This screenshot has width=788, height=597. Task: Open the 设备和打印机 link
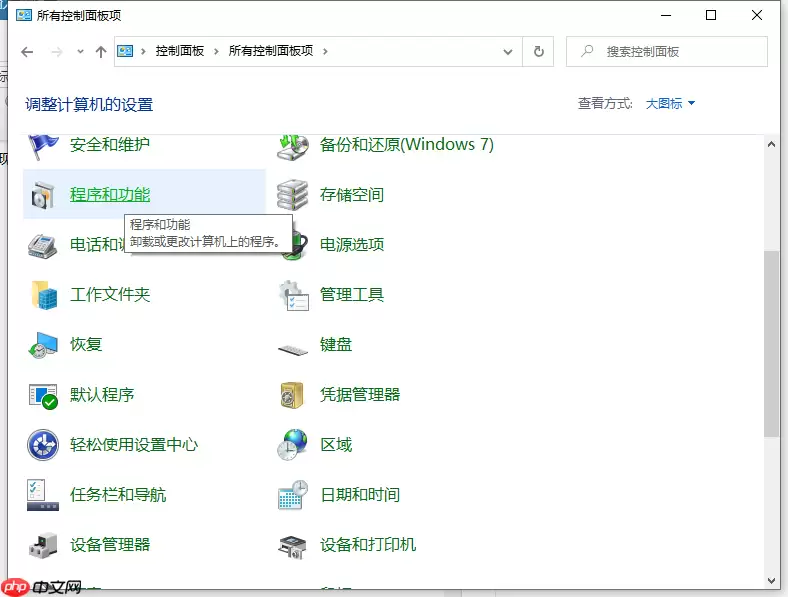[368, 545]
